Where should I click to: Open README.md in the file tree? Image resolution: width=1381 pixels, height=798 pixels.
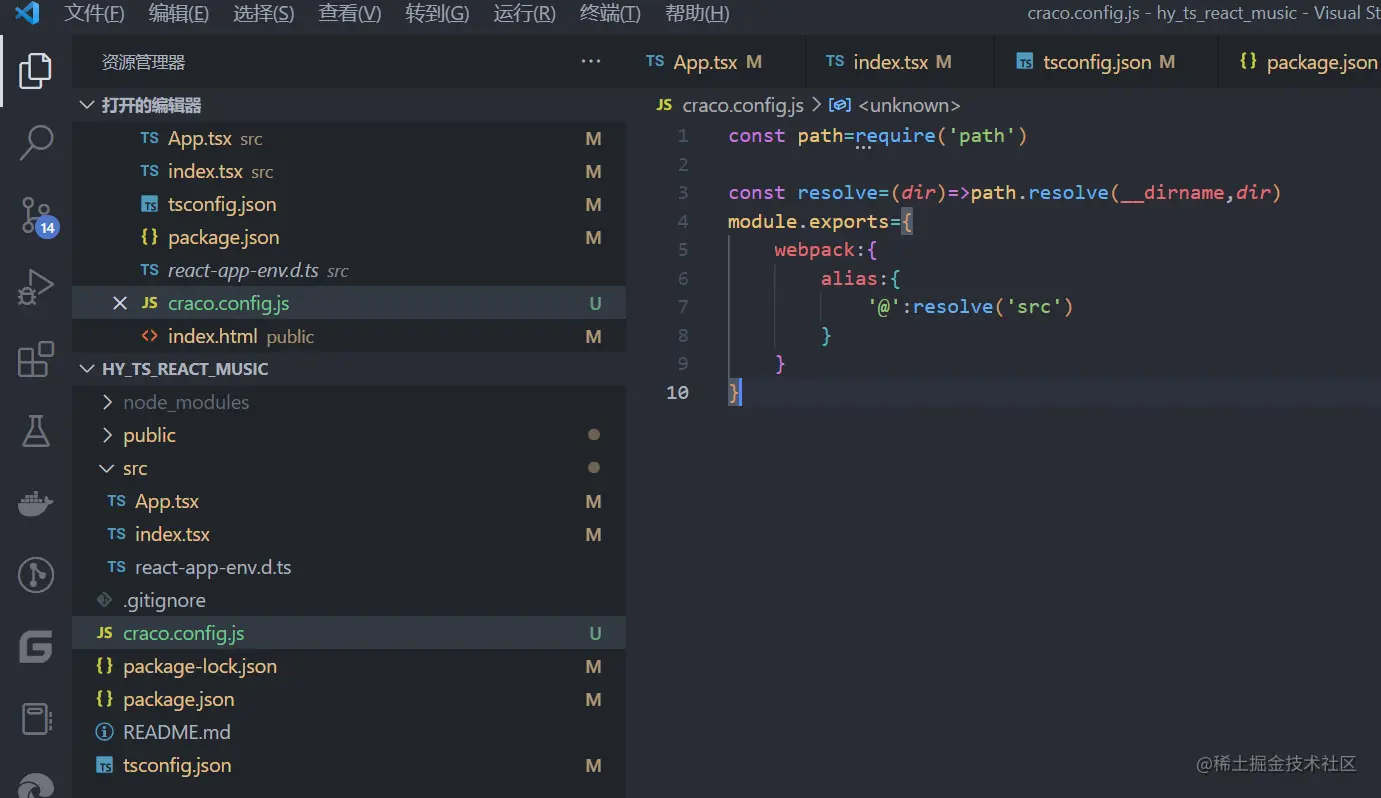coord(176,732)
